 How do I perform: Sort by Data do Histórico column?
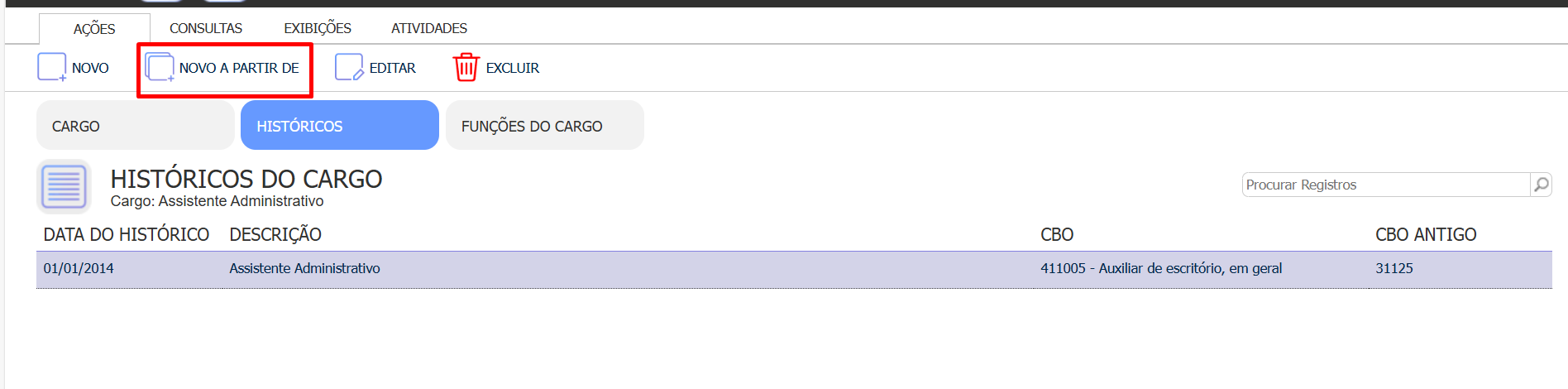[x=127, y=234]
